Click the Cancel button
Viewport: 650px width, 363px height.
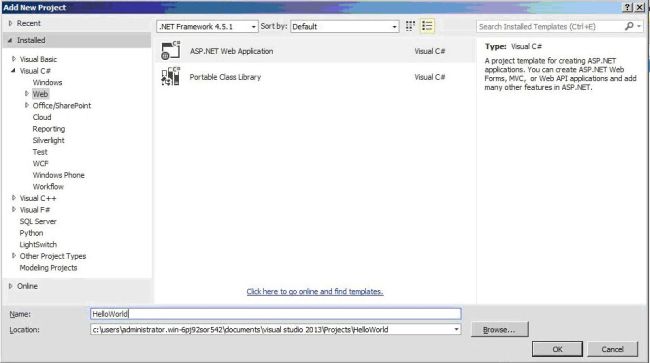click(x=612, y=349)
